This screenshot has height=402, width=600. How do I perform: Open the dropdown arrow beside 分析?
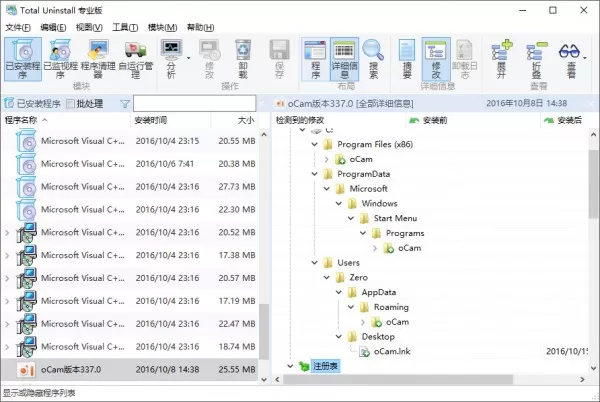coord(189,58)
